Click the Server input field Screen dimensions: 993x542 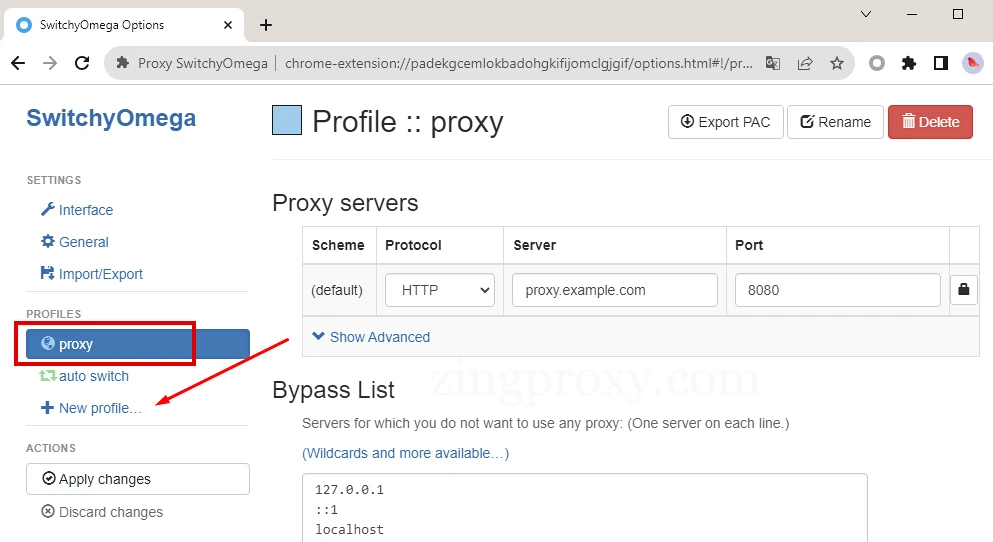(615, 290)
